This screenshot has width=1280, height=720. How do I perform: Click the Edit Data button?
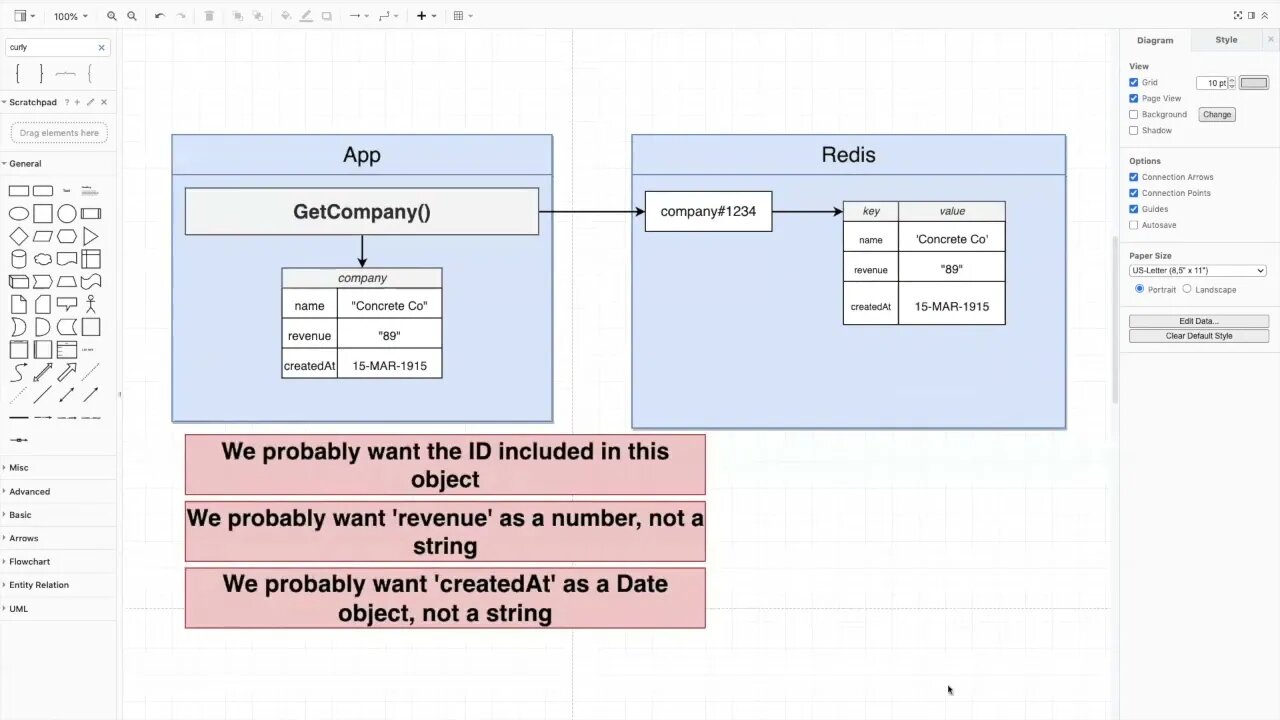[1199, 321]
